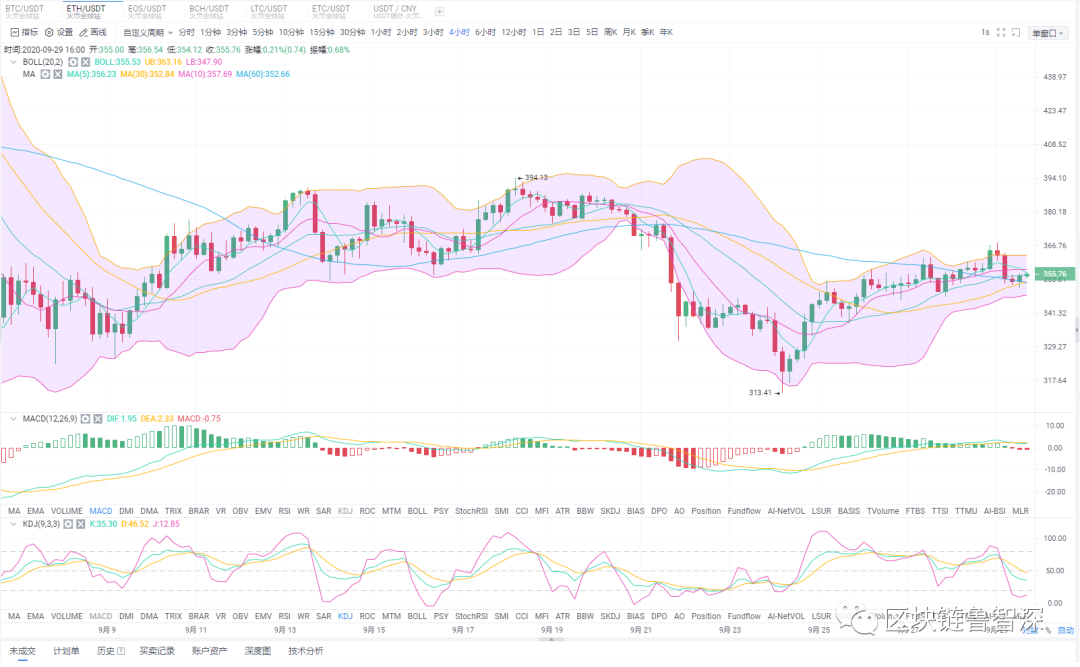Choose EMA in the KDJ panel indicator bar
Screen dimensions: 1080x667
click(35, 616)
